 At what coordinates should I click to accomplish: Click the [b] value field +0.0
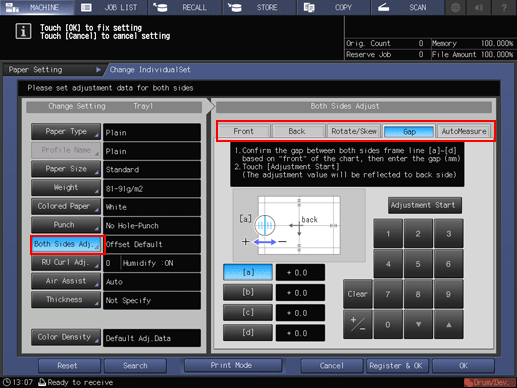point(300,293)
